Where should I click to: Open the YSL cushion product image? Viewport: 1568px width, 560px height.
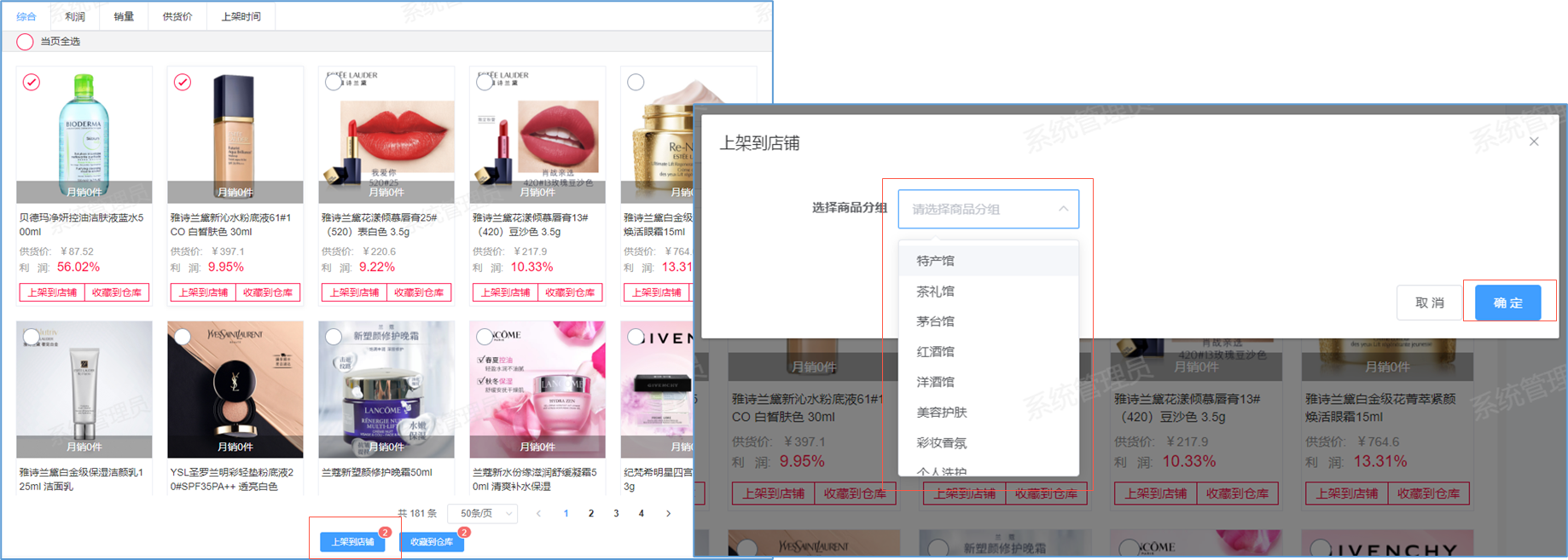point(235,390)
